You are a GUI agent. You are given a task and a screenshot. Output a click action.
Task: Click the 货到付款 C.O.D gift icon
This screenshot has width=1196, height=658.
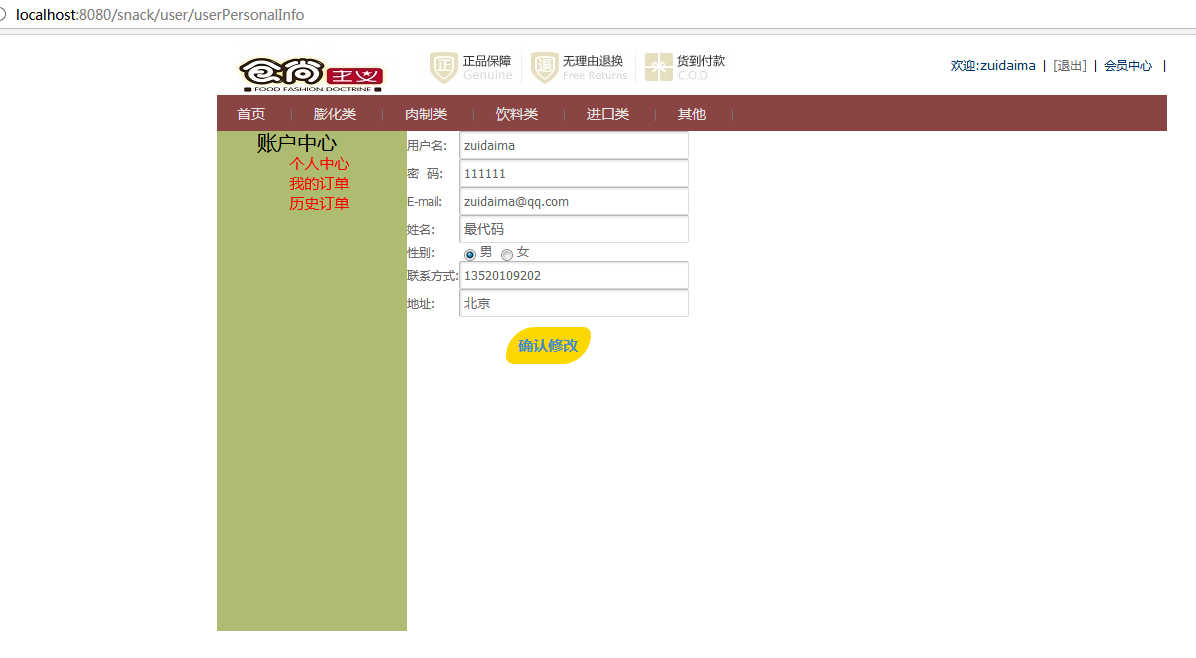pyautogui.click(x=658, y=67)
